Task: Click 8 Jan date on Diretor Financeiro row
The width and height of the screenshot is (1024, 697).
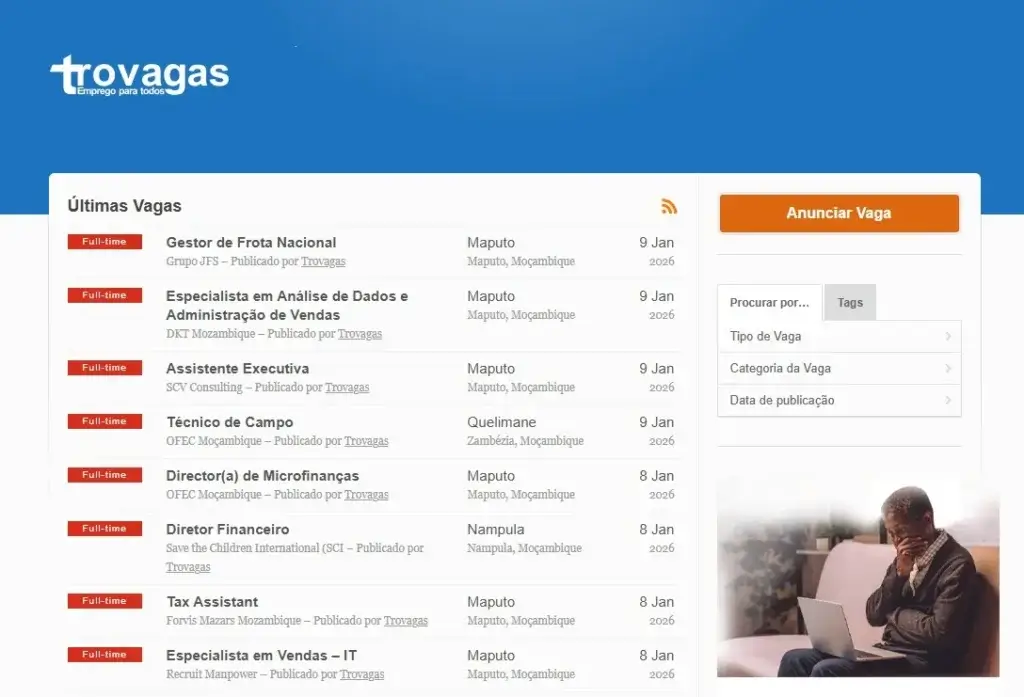Action: [x=656, y=529]
